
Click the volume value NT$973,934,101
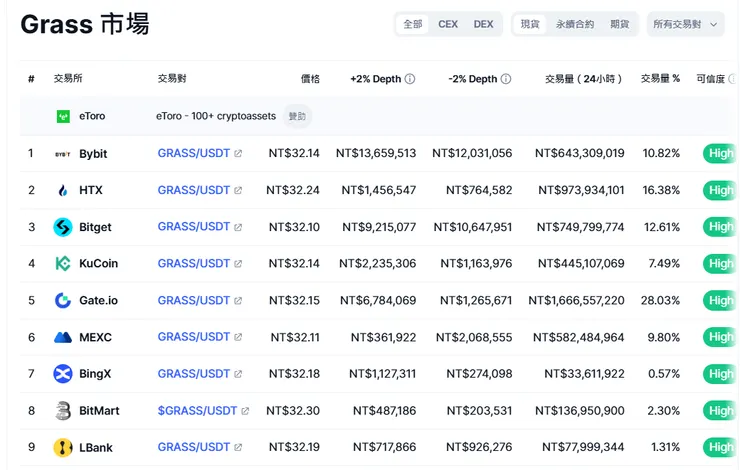[x=581, y=190]
